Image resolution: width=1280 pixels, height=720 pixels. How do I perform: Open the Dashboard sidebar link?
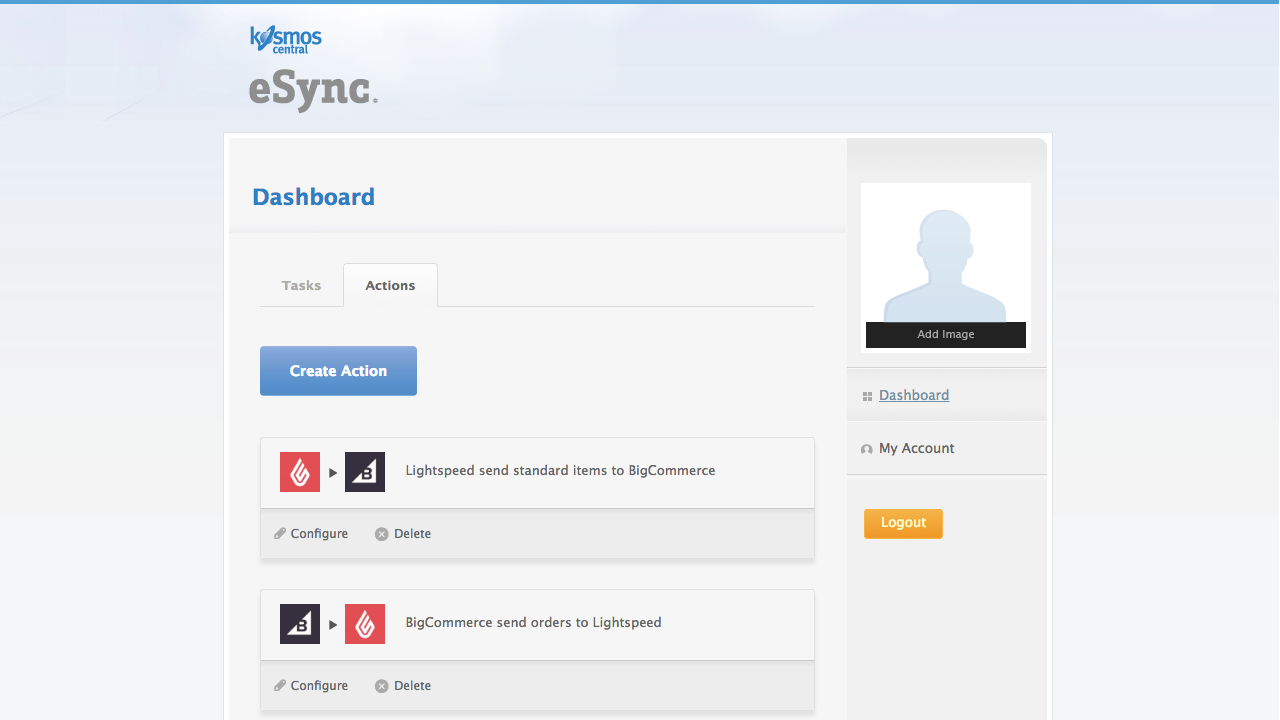tap(914, 395)
